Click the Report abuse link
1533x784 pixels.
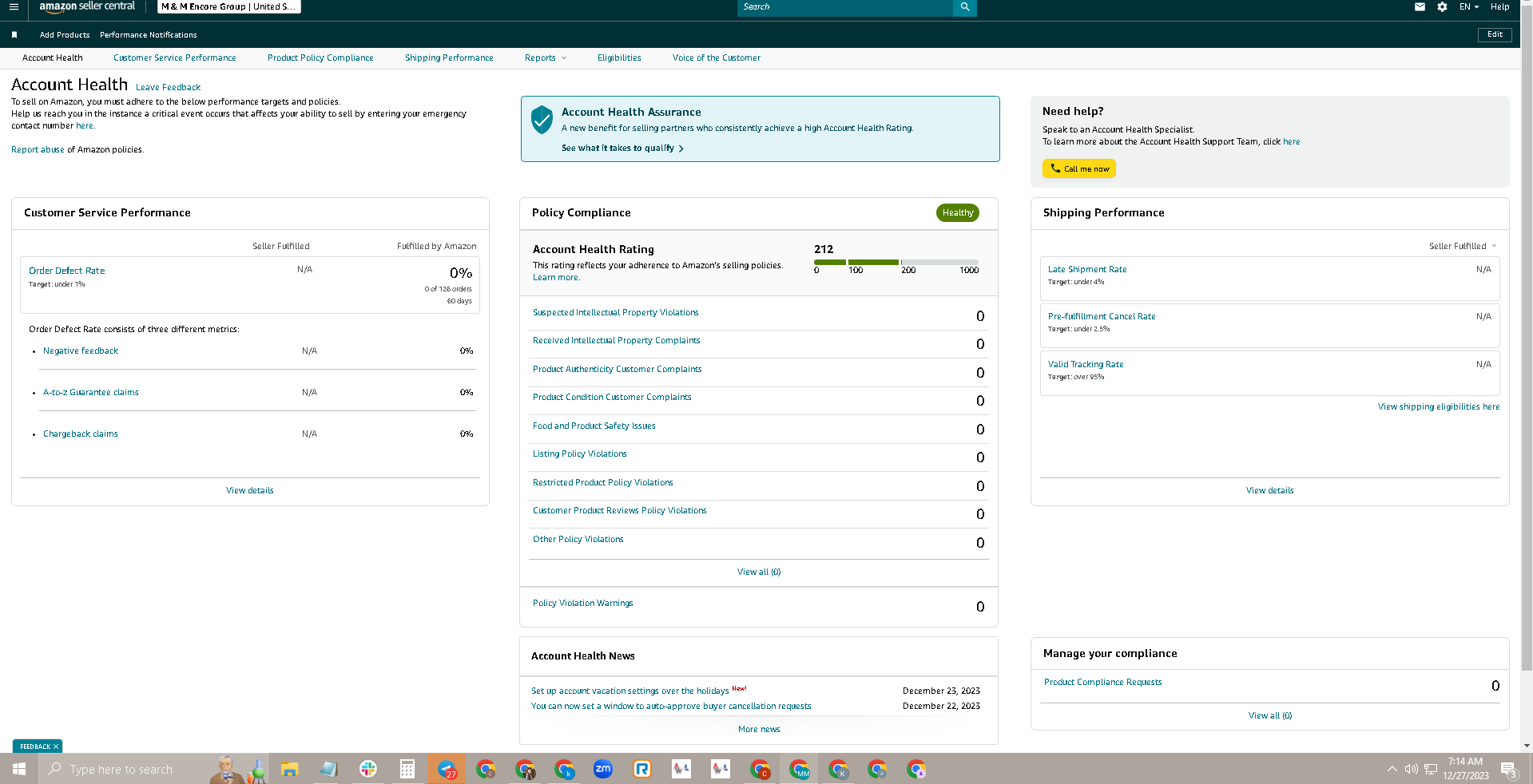[x=38, y=150]
